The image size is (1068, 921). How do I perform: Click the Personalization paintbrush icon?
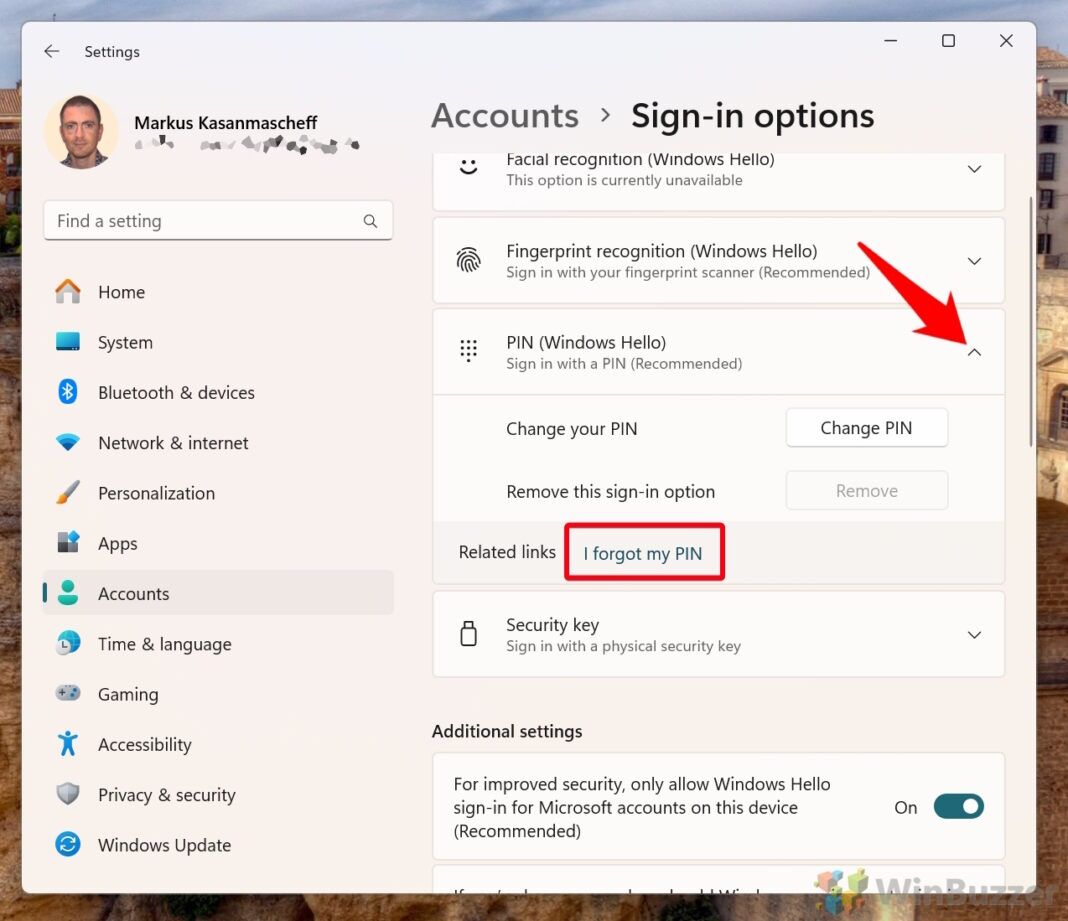pos(67,493)
